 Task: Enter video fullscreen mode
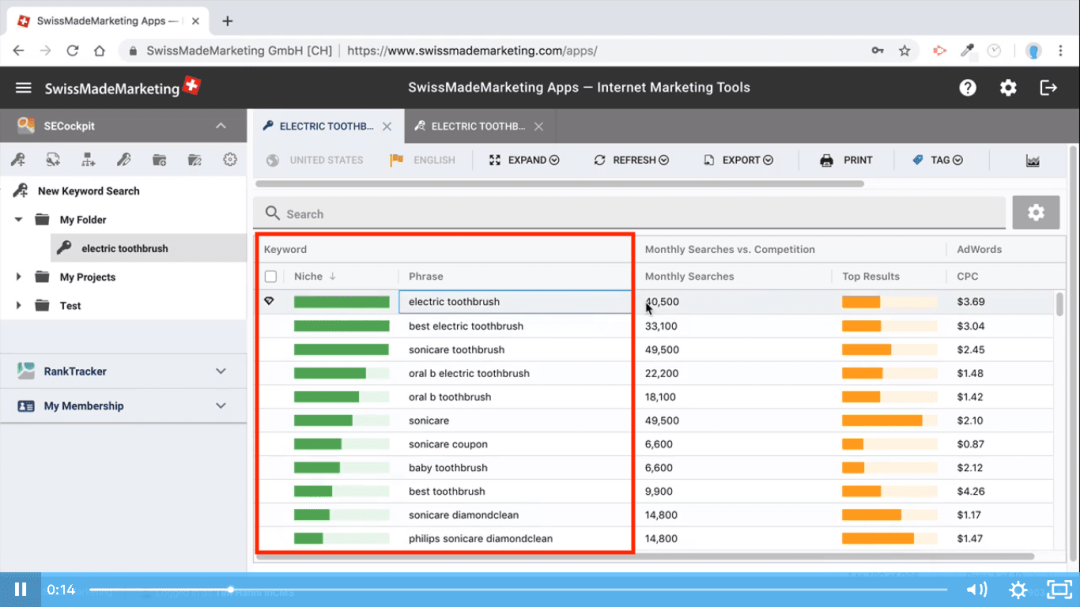pos(1059,590)
